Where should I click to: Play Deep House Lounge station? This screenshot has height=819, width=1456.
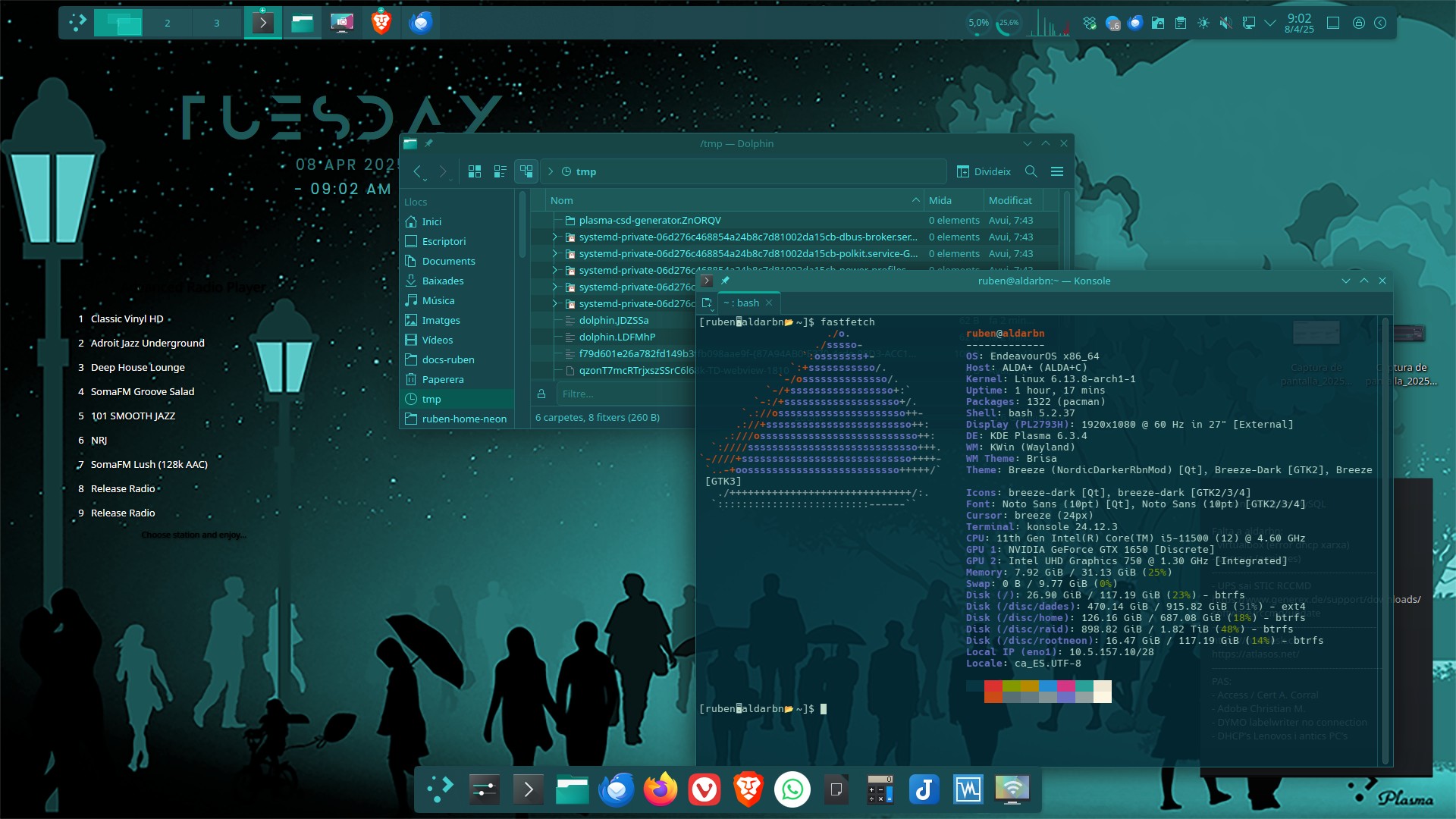click(x=137, y=367)
